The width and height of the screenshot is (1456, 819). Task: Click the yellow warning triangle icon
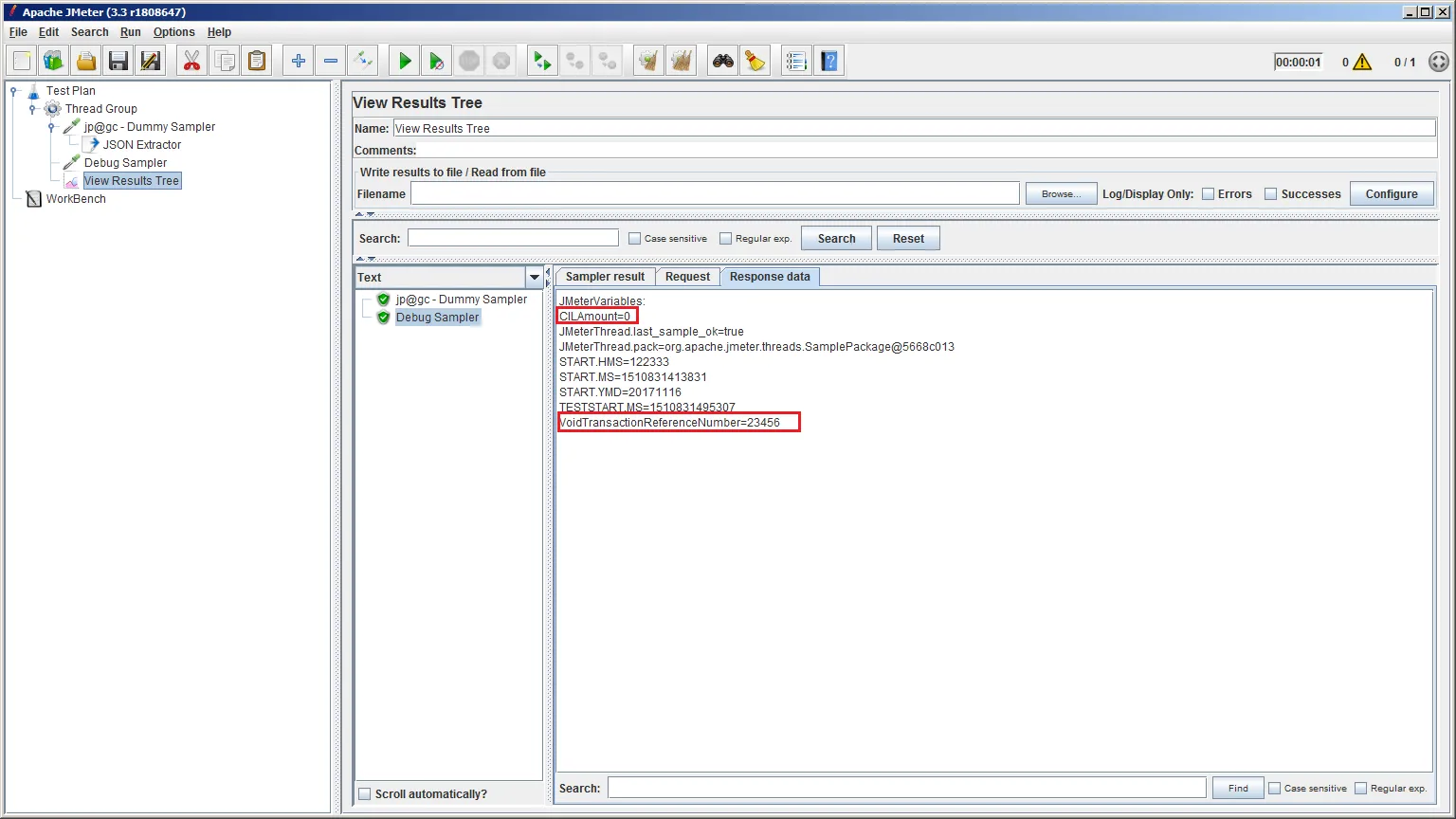(x=1362, y=63)
